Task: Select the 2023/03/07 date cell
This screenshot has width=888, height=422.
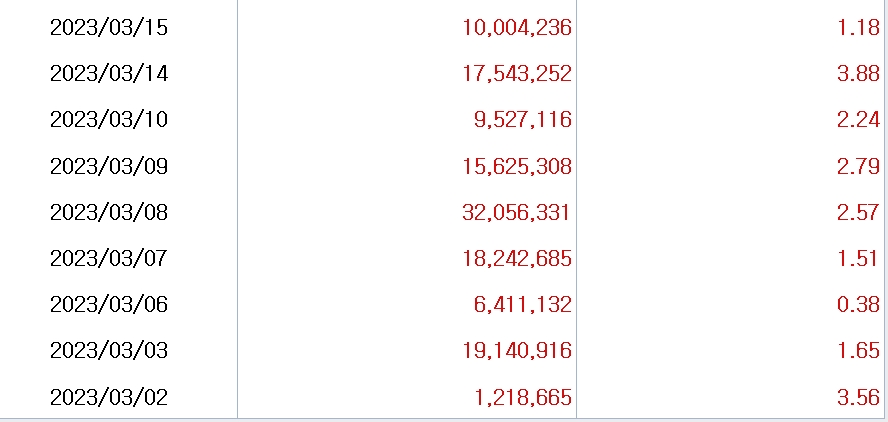Action: (109, 259)
